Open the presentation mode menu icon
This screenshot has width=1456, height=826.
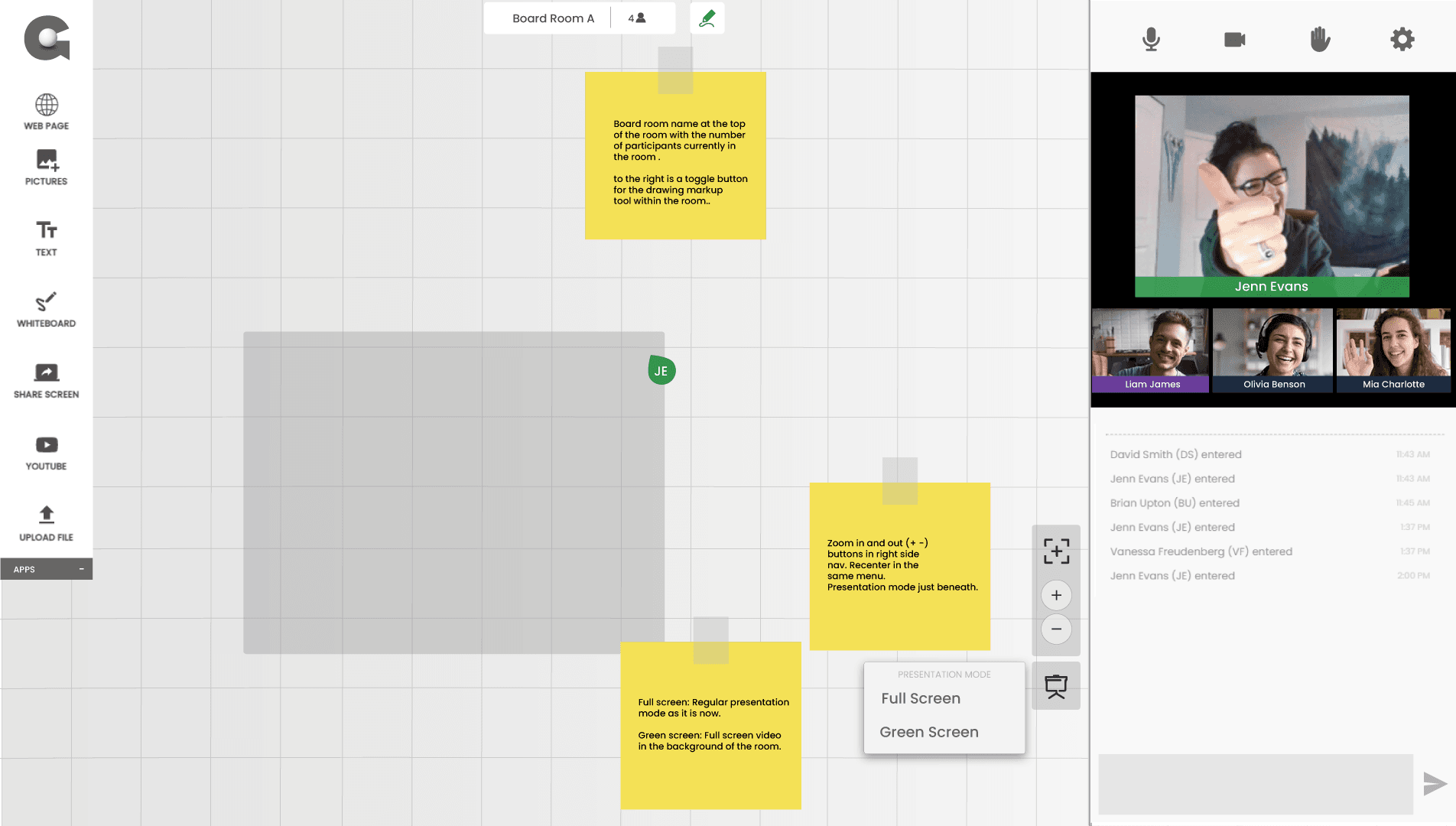pyautogui.click(x=1056, y=686)
